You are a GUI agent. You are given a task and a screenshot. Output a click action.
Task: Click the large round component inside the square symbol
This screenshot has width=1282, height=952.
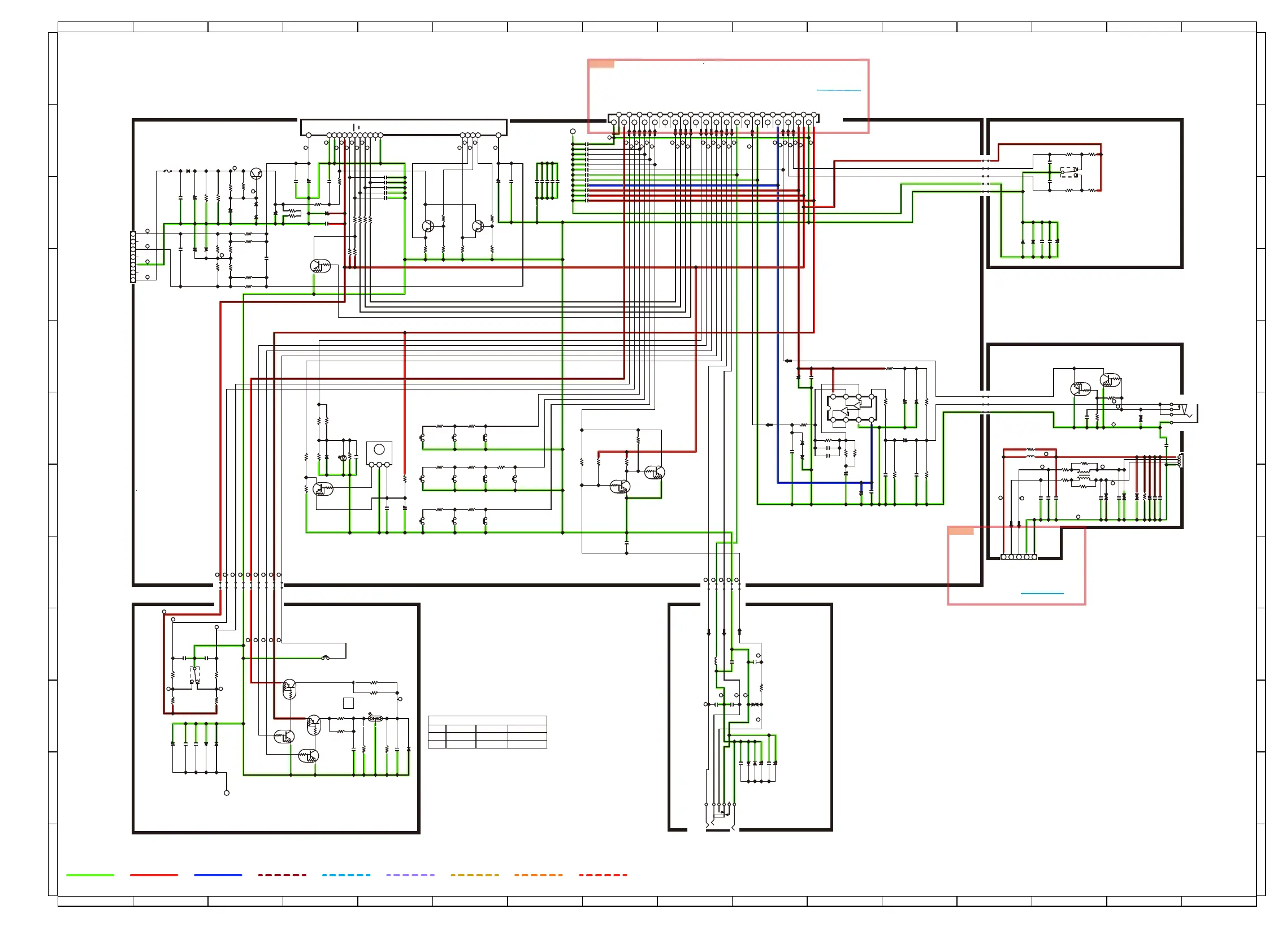379,449
